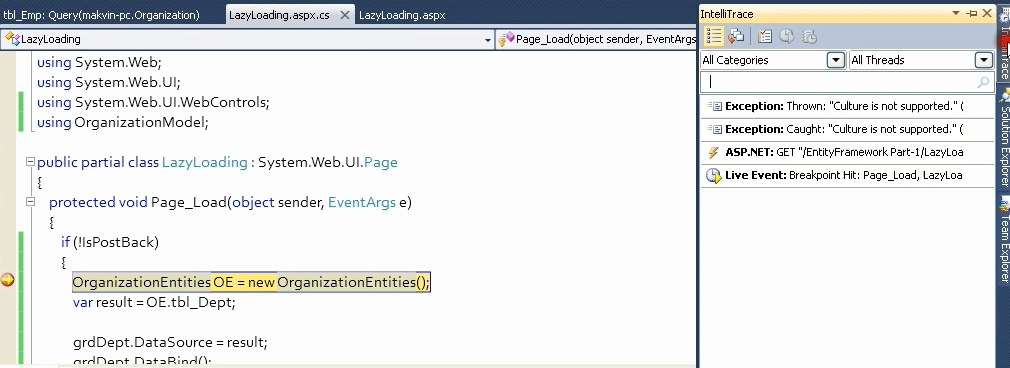Collapse the Page_Load method region
Screen dimensions: 1010x368
[30, 202]
